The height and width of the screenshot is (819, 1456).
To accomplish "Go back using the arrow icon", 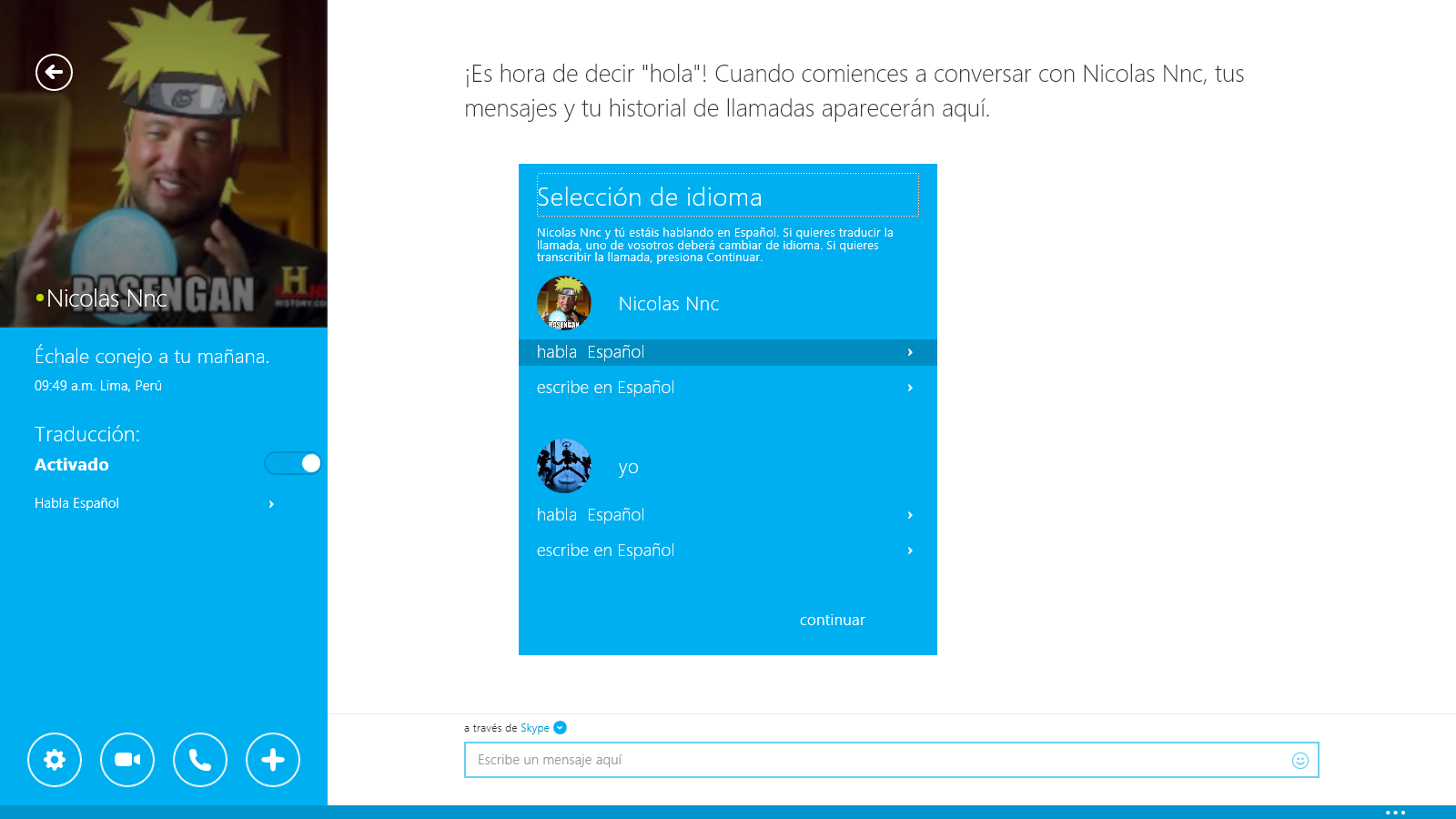I will coord(54,72).
